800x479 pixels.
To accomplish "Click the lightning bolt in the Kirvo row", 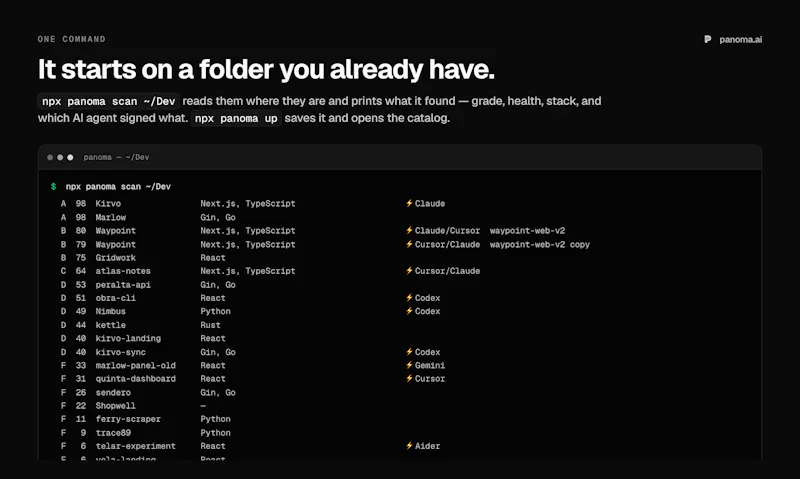I will coord(409,203).
